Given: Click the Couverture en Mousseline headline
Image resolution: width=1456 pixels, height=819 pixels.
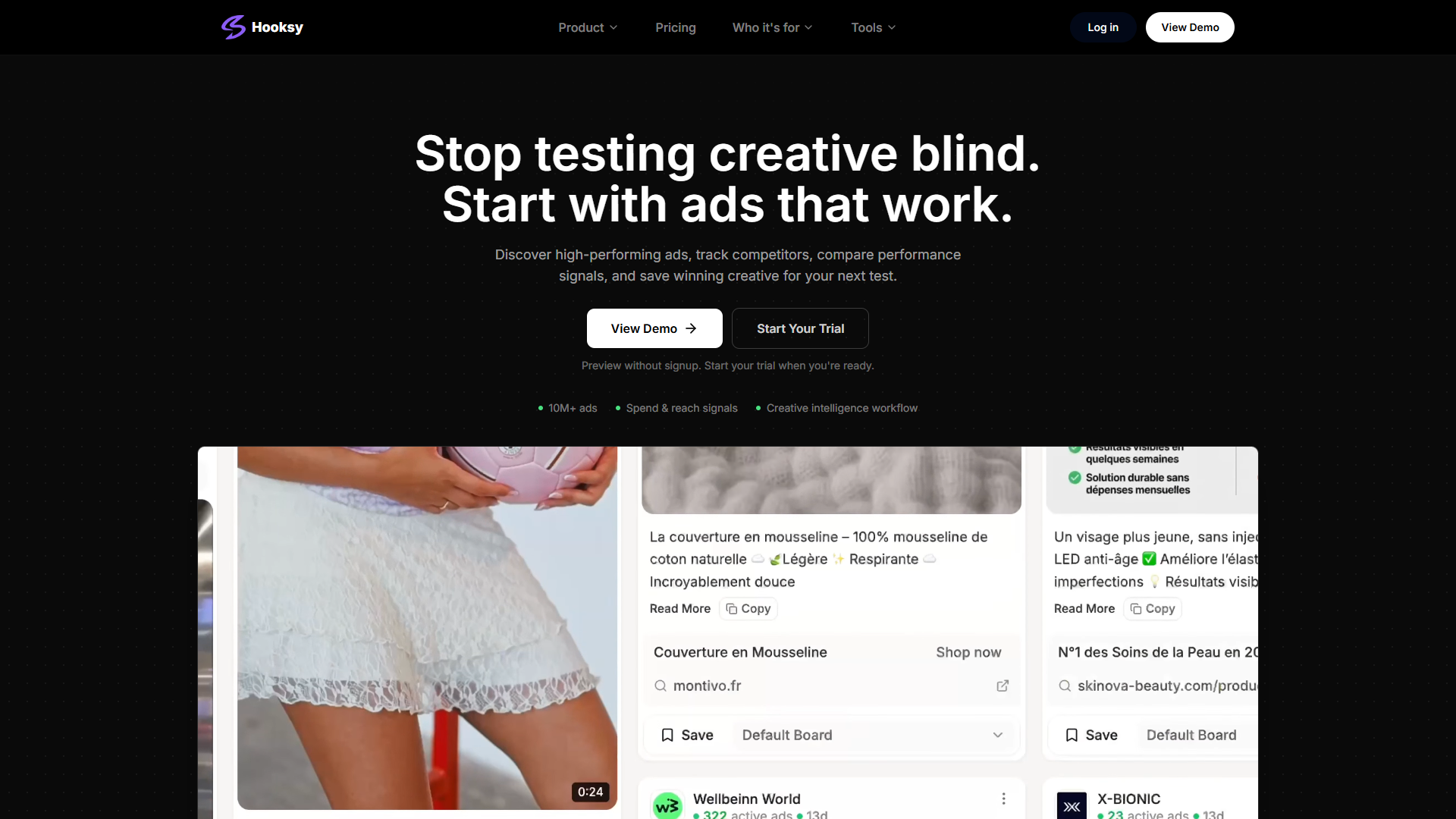Looking at the screenshot, I should click(740, 652).
